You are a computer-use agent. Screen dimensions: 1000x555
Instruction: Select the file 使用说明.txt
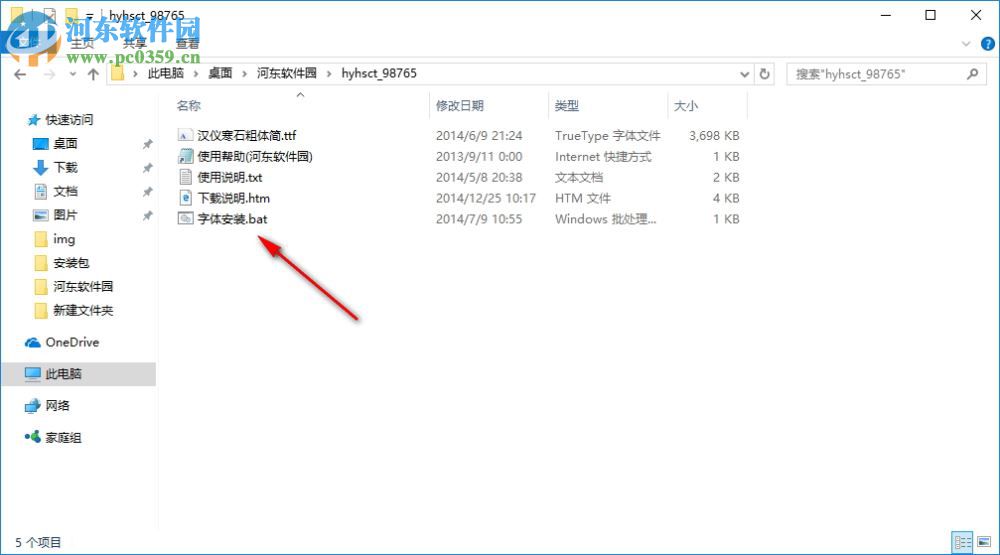(230, 177)
